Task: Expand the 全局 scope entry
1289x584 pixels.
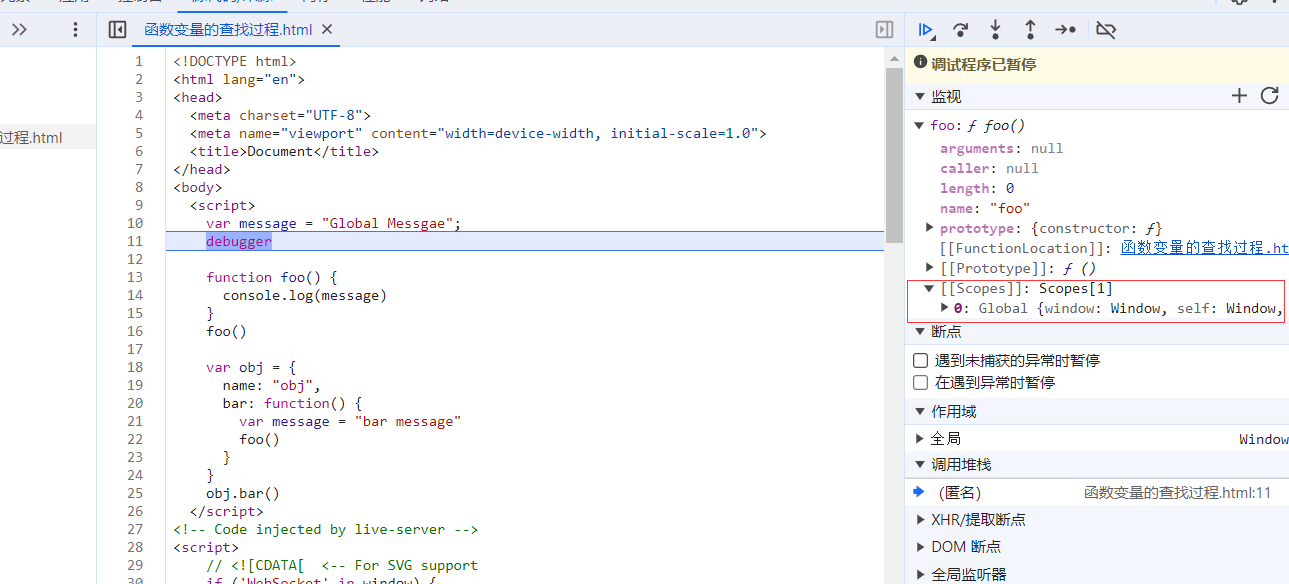Action: click(921, 438)
